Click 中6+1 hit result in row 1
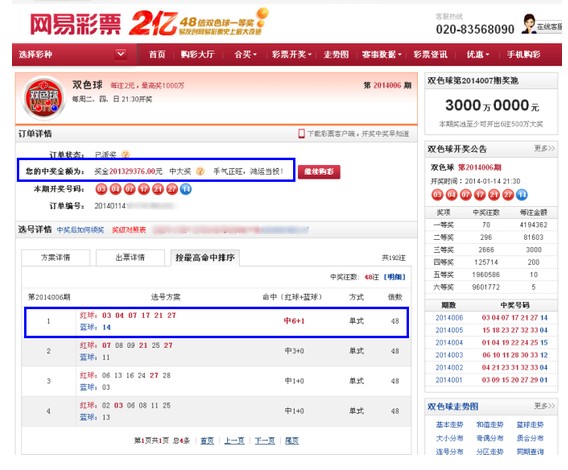The image size is (568, 470). pos(294,321)
